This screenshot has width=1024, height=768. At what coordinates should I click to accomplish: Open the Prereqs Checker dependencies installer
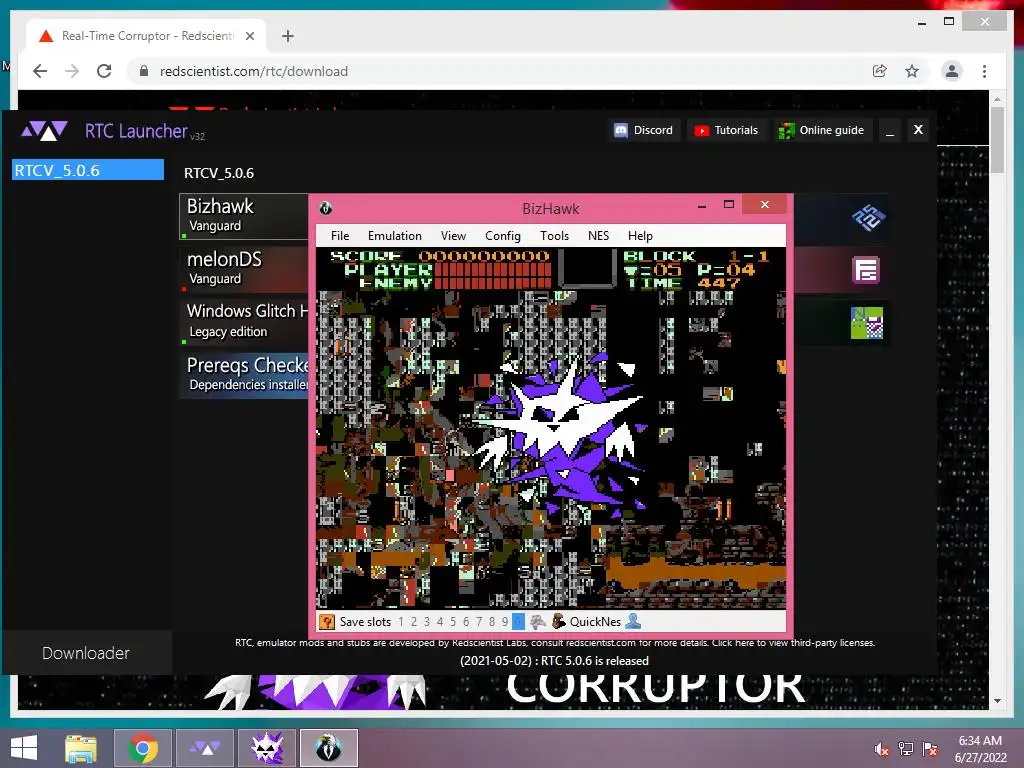[x=244, y=374]
